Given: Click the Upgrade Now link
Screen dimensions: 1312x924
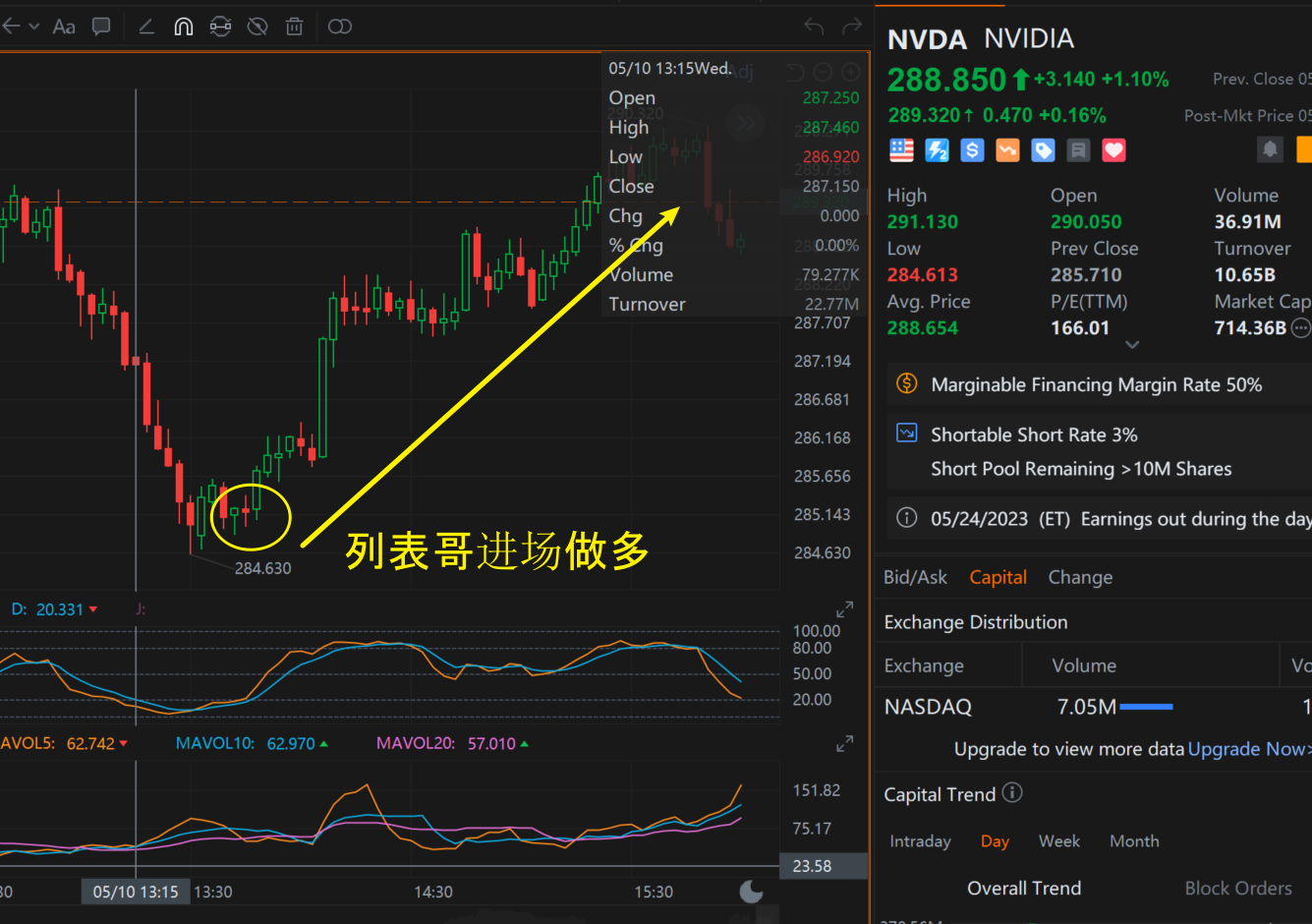Looking at the screenshot, I should [x=1249, y=749].
